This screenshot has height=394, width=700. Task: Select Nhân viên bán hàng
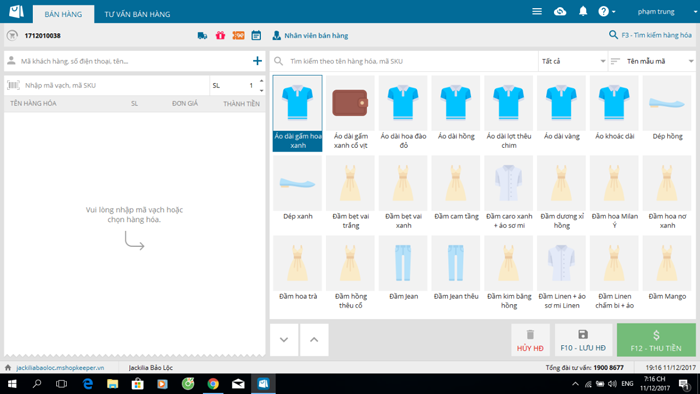coord(310,35)
